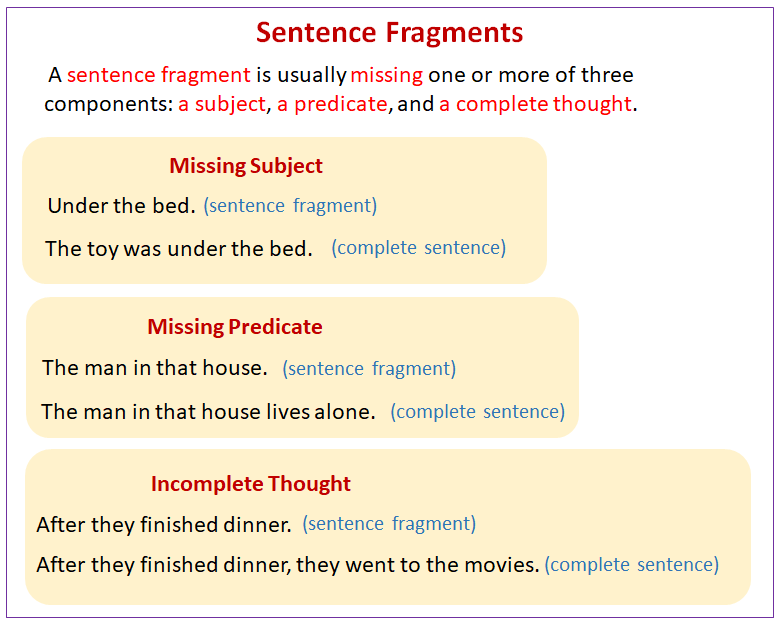Click the "Missing Predicate" heading
Screen dimensions: 780x624
[235, 327]
